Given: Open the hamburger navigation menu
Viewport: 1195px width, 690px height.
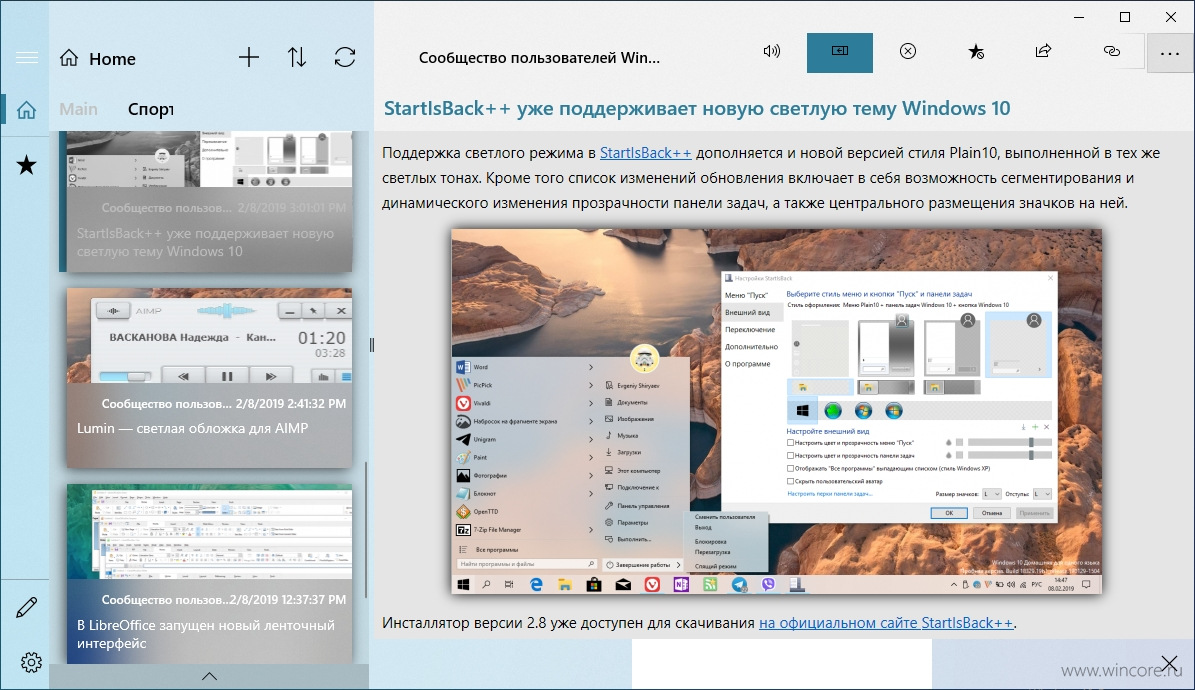Looking at the screenshot, I should tap(27, 58).
